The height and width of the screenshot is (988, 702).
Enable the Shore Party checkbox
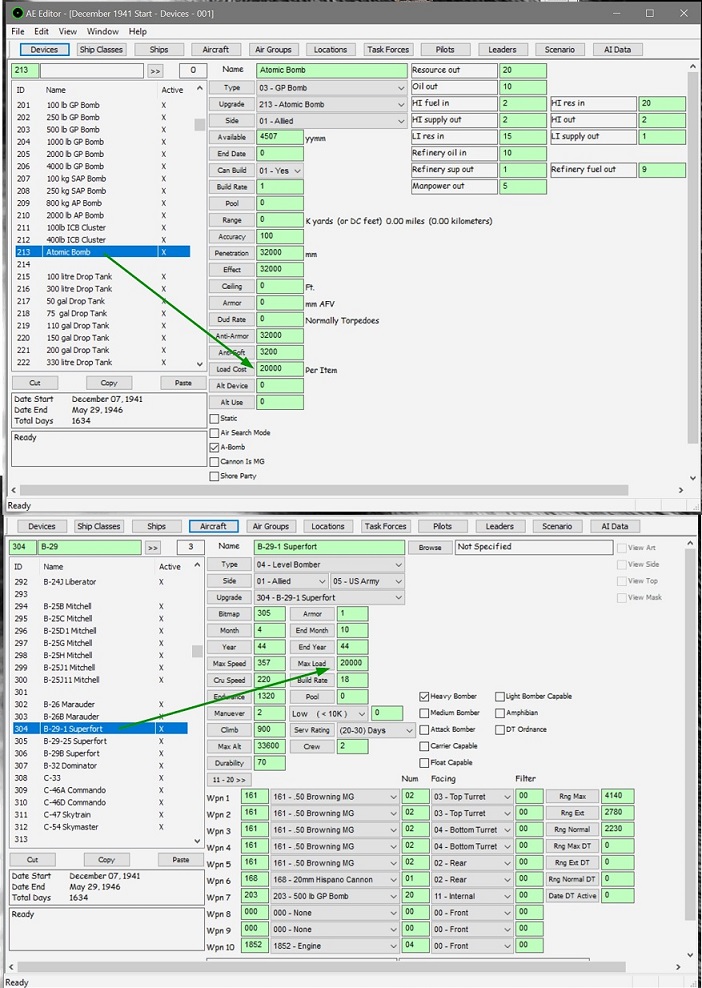214,476
